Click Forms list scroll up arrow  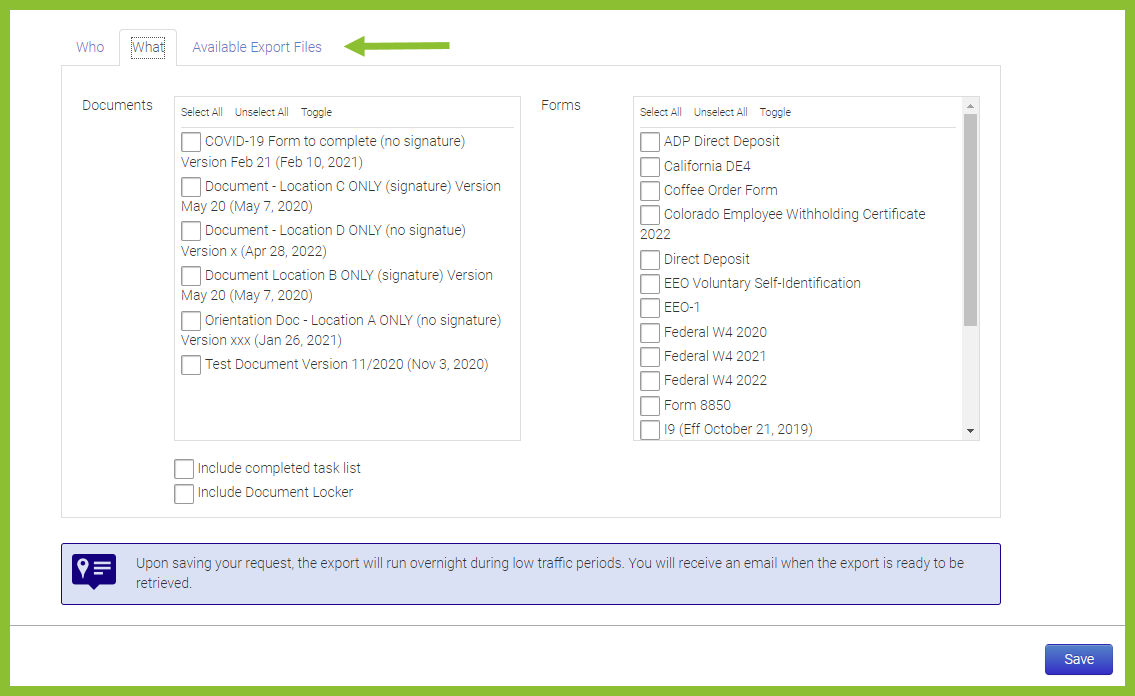[971, 106]
